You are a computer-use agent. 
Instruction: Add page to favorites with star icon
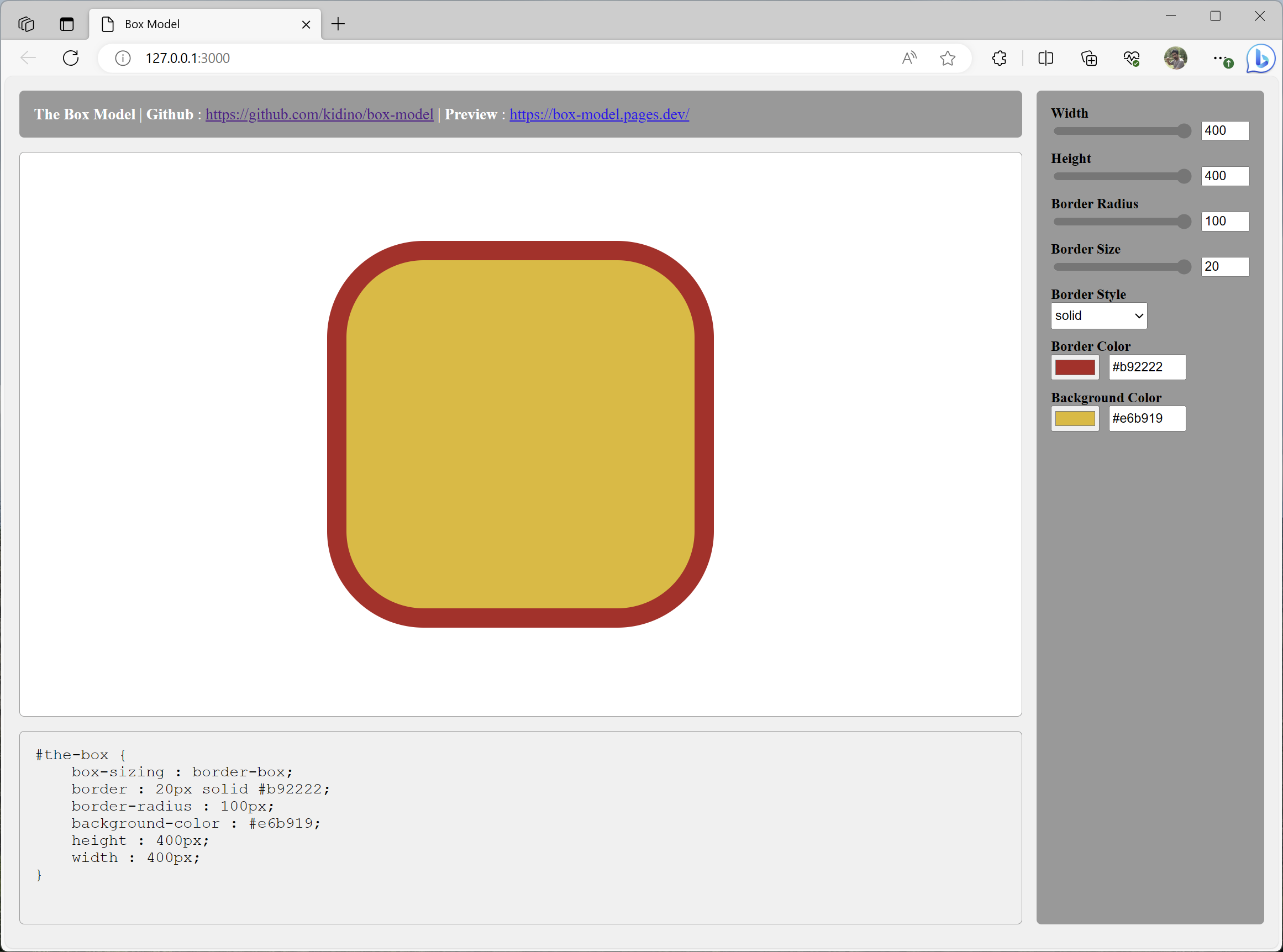948,58
